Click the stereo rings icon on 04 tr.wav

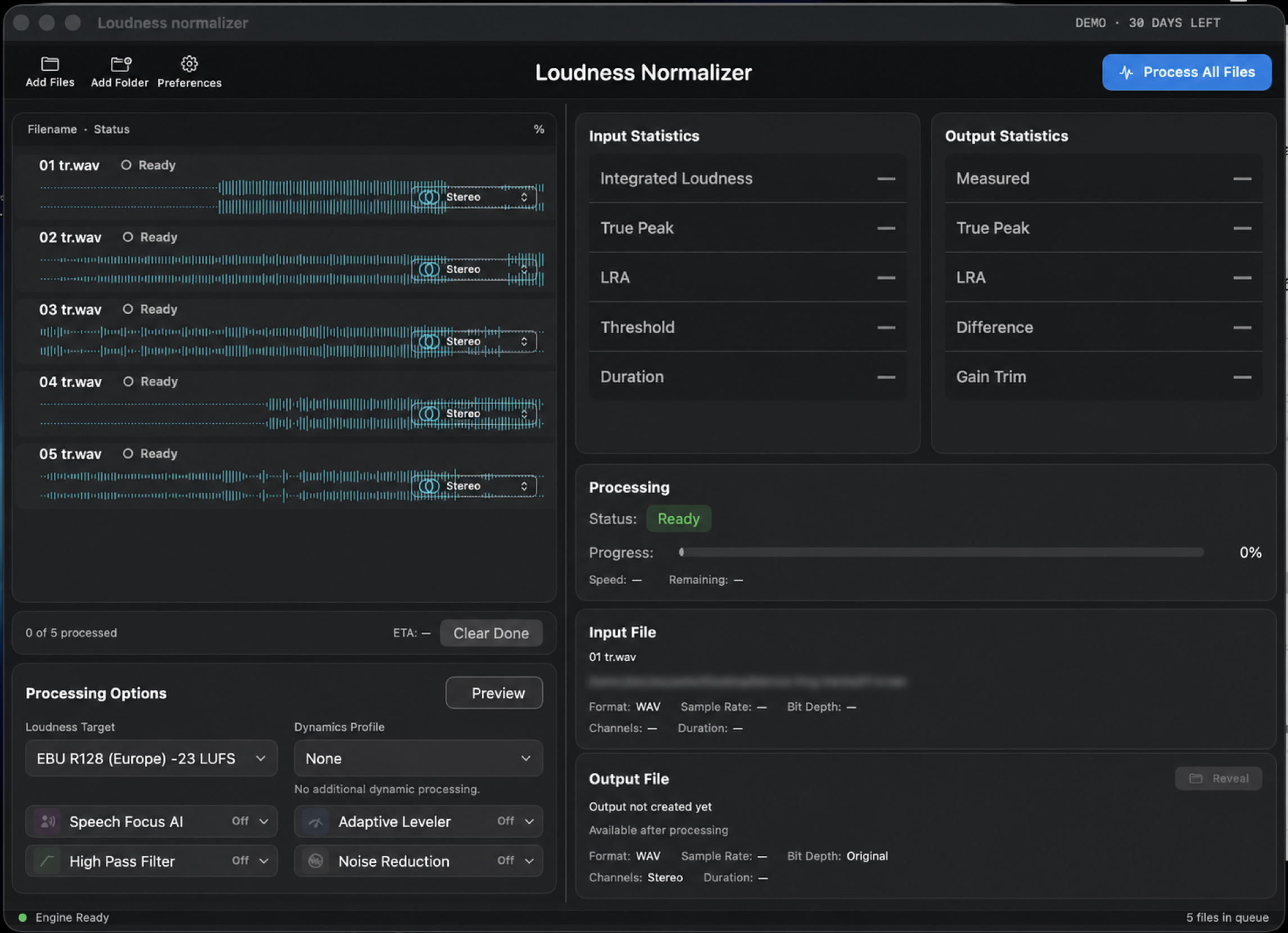(x=429, y=414)
